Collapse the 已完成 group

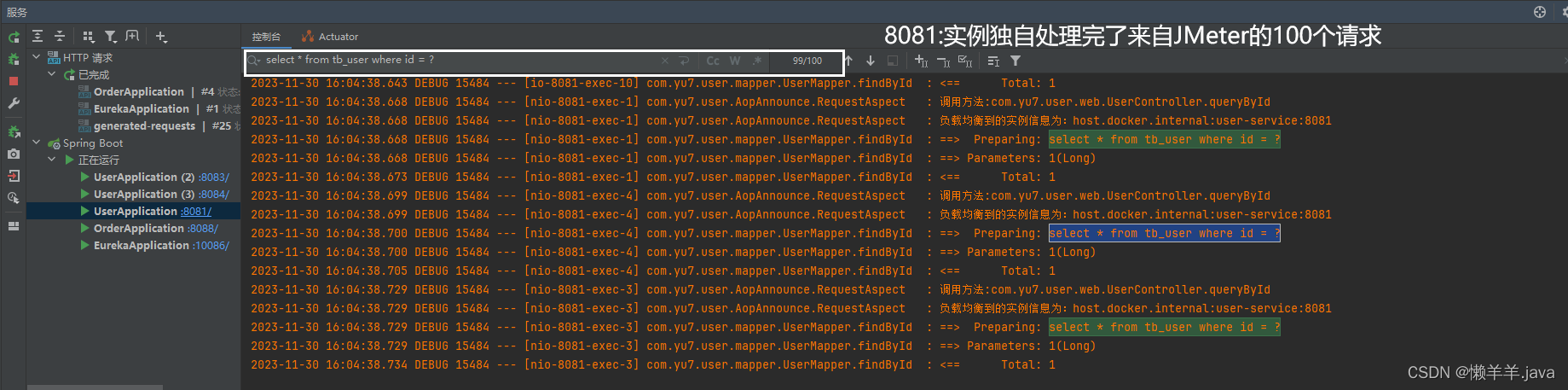(52, 74)
